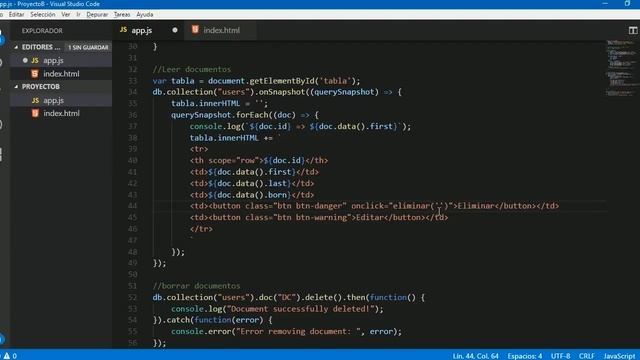Click the EXPLORADOR panel title
Viewport: 640px width, 360px height.
[42, 31]
